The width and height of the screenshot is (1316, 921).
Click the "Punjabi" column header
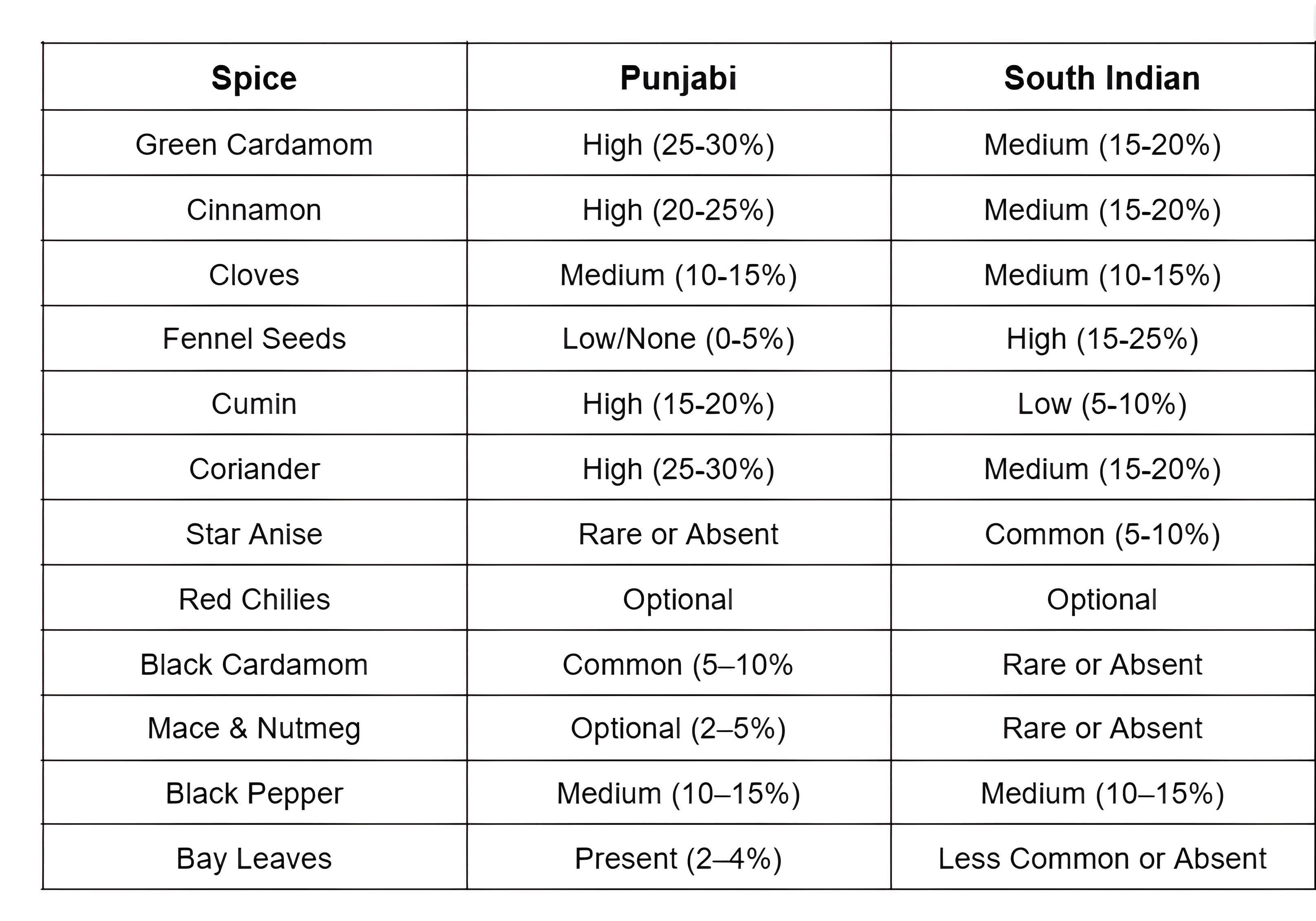(x=678, y=78)
